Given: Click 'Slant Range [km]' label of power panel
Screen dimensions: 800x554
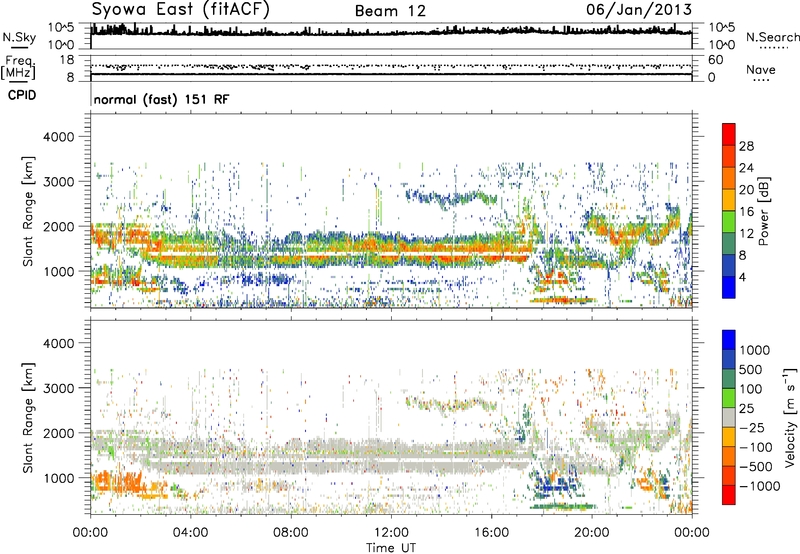Looking at the screenshot, I should coord(28,211).
